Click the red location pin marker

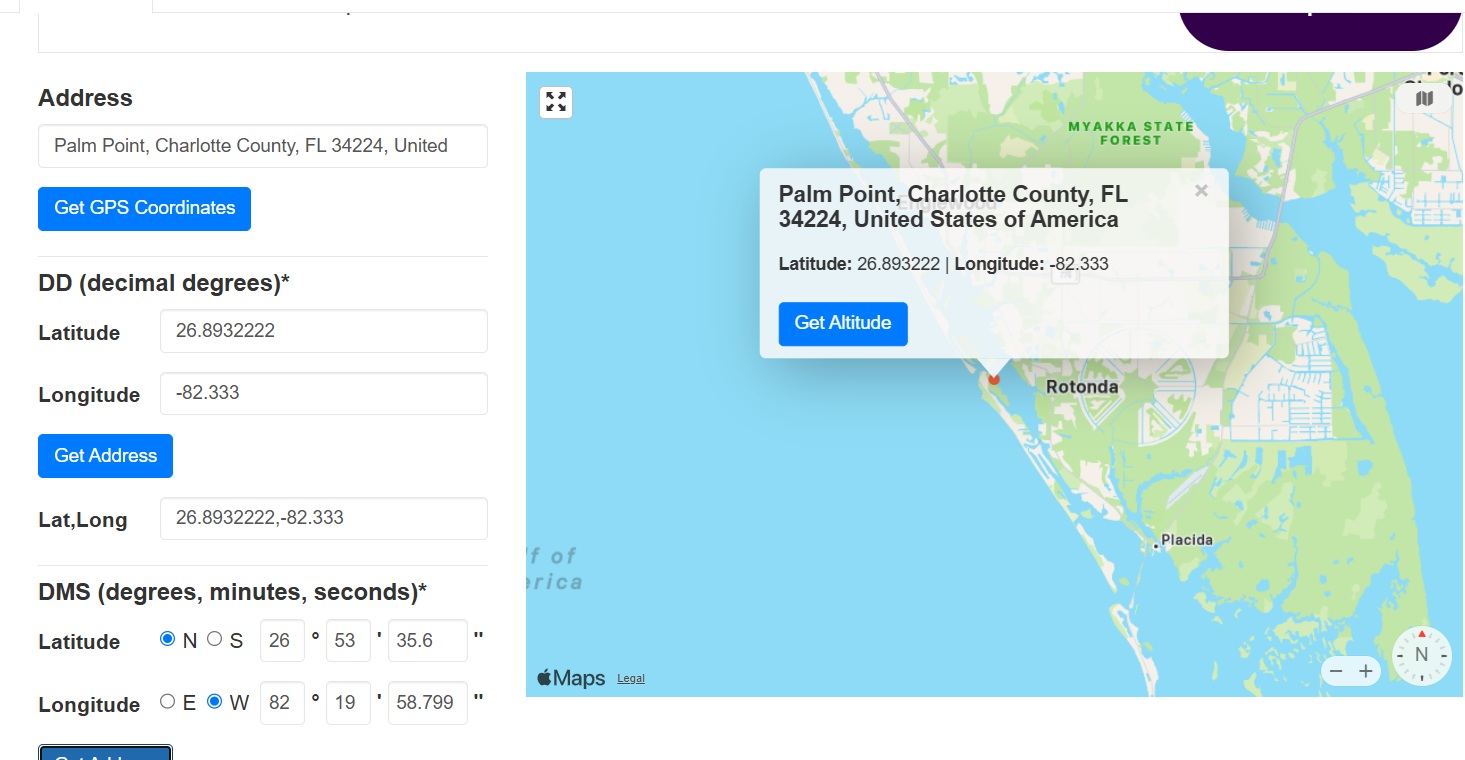click(993, 378)
